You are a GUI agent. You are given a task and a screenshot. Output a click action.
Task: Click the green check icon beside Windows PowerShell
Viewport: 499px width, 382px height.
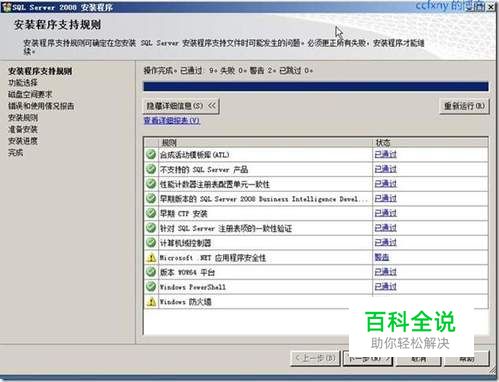pyautogui.click(x=151, y=286)
